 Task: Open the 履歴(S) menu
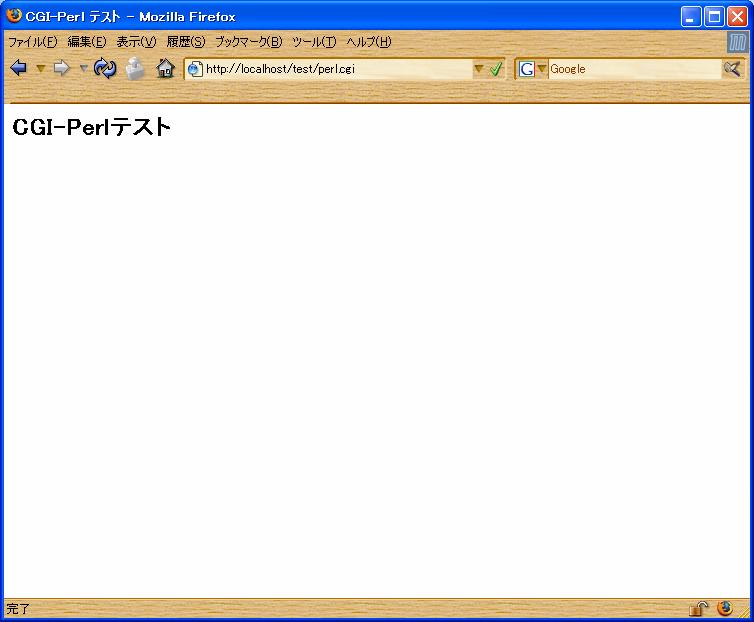pos(185,42)
